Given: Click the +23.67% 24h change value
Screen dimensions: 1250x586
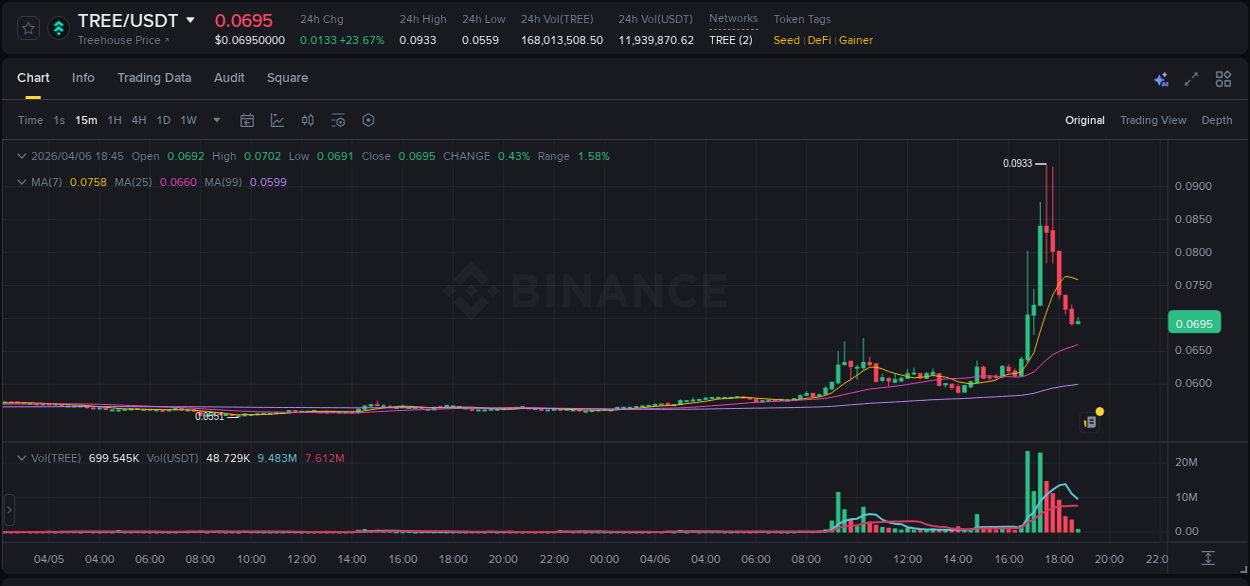Looking at the screenshot, I should point(364,40).
